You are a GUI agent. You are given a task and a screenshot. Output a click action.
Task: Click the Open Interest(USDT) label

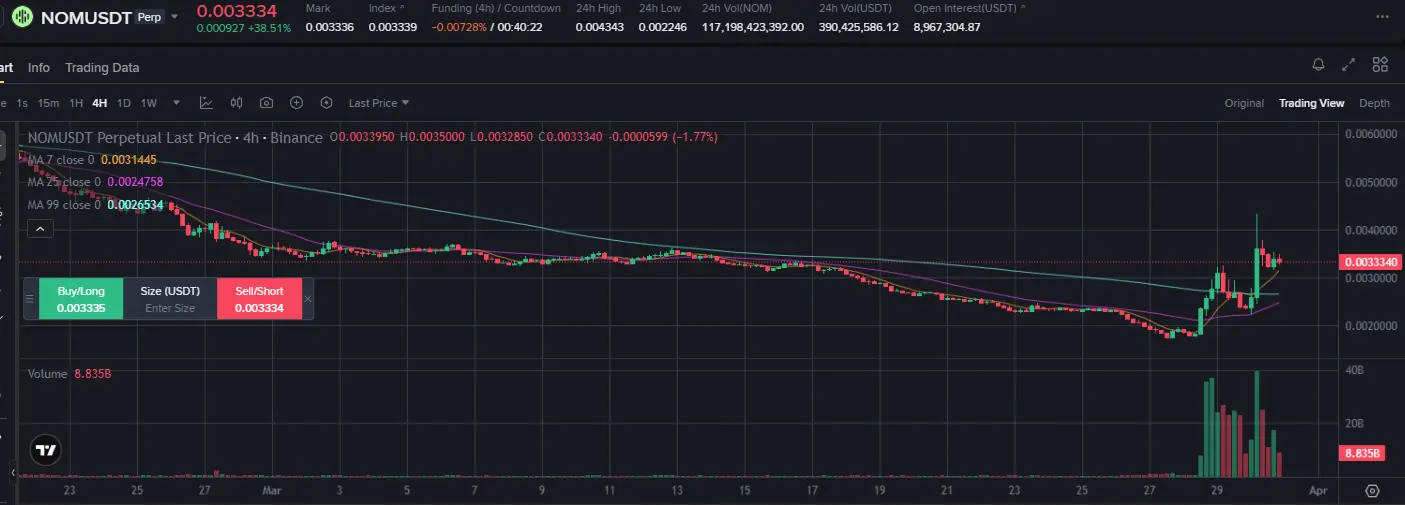(964, 8)
